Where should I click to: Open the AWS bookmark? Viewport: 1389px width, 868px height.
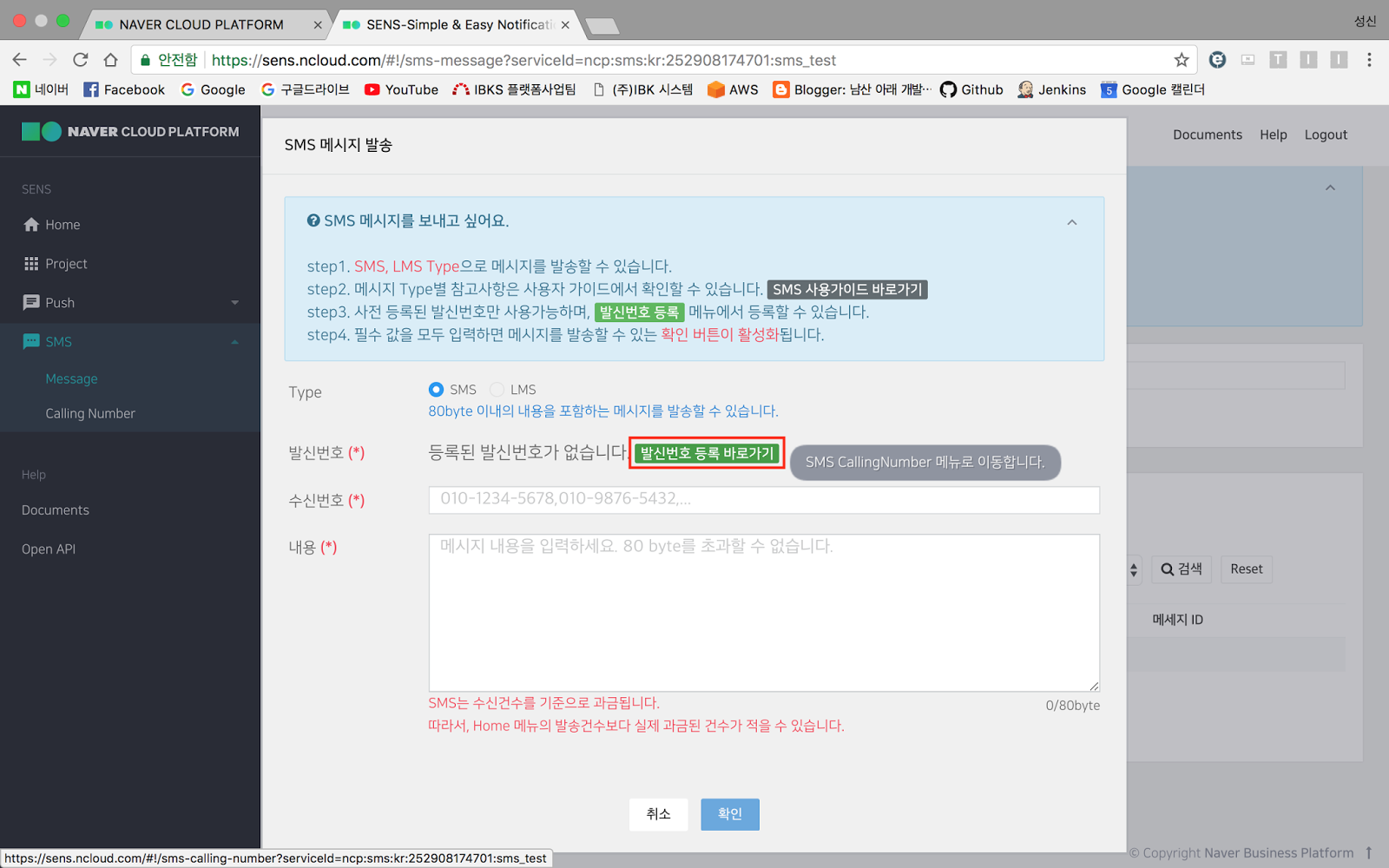pyautogui.click(x=733, y=89)
